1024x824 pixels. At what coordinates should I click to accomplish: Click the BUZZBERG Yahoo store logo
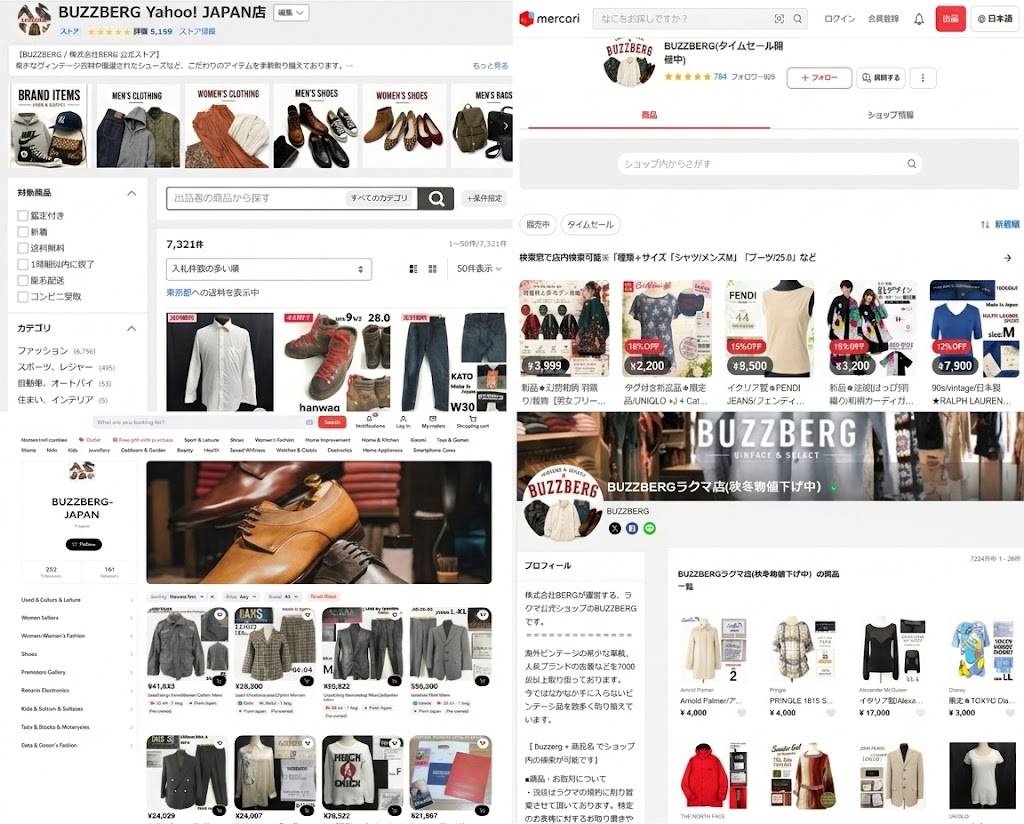34,19
